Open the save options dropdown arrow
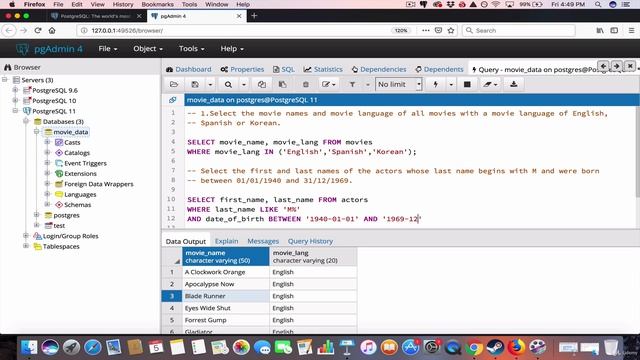640x360 pixels. click(210, 84)
